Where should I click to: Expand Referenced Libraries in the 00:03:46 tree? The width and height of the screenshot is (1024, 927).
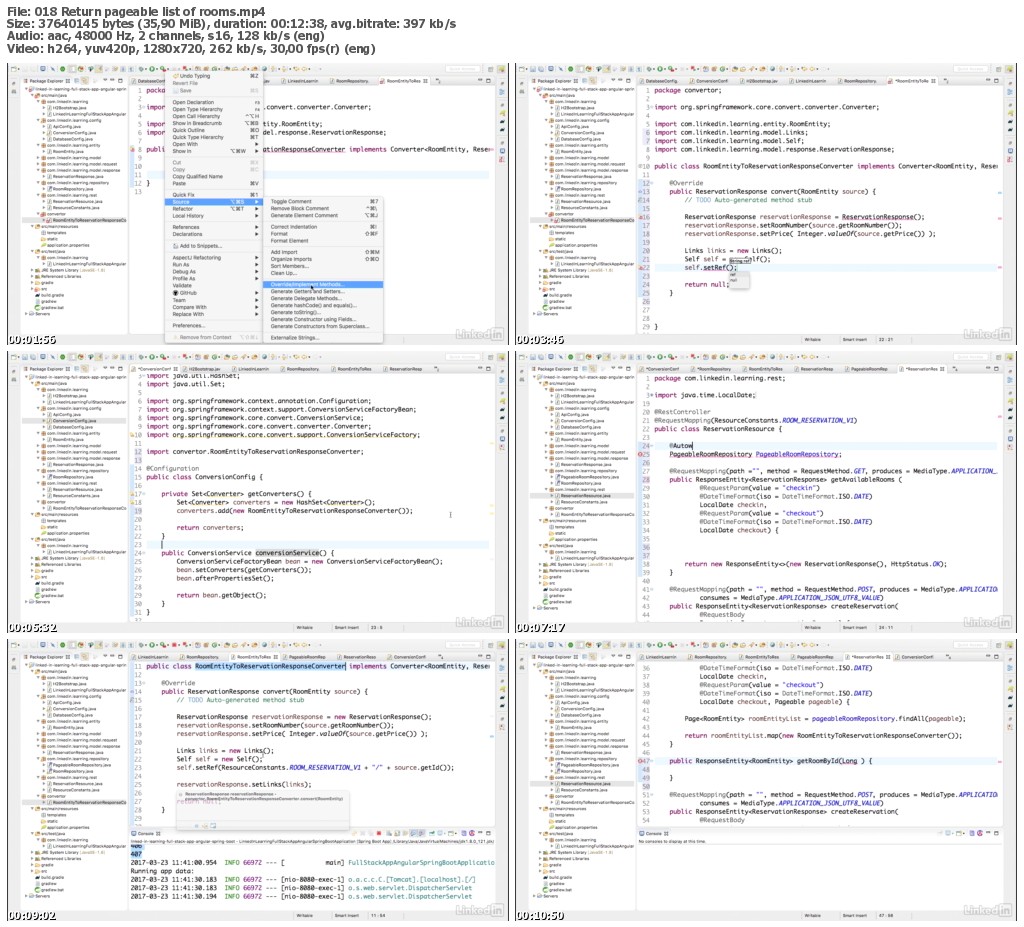[541, 276]
